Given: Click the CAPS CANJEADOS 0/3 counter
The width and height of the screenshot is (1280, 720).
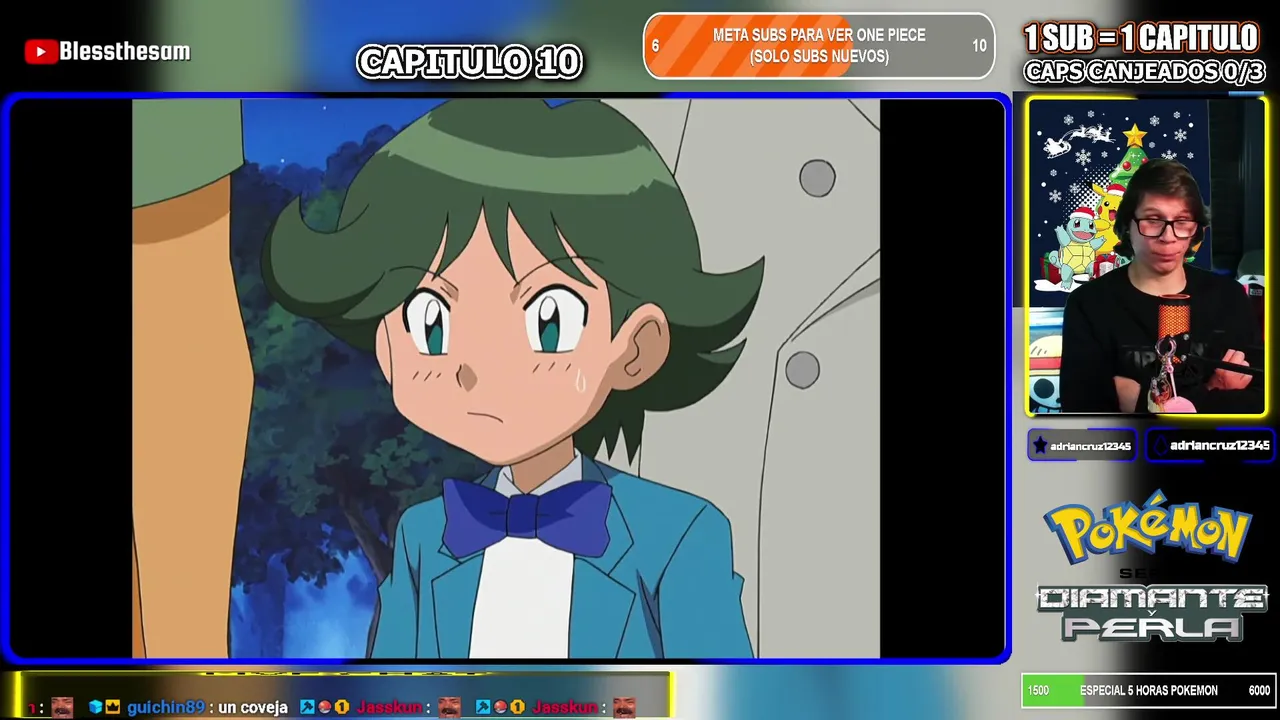Looking at the screenshot, I should 1144,72.
